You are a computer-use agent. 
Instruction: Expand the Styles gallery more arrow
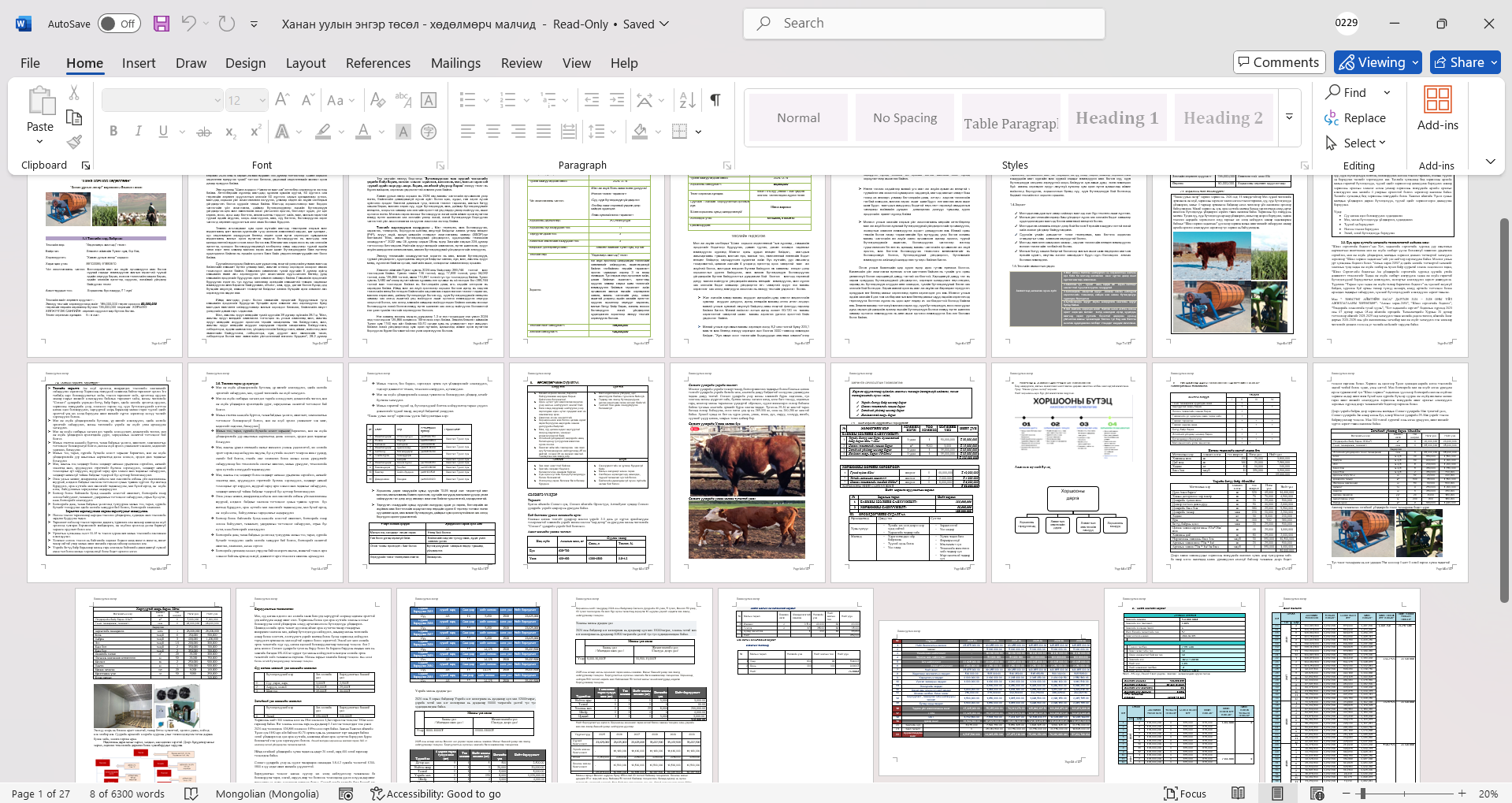click(x=1289, y=117)
